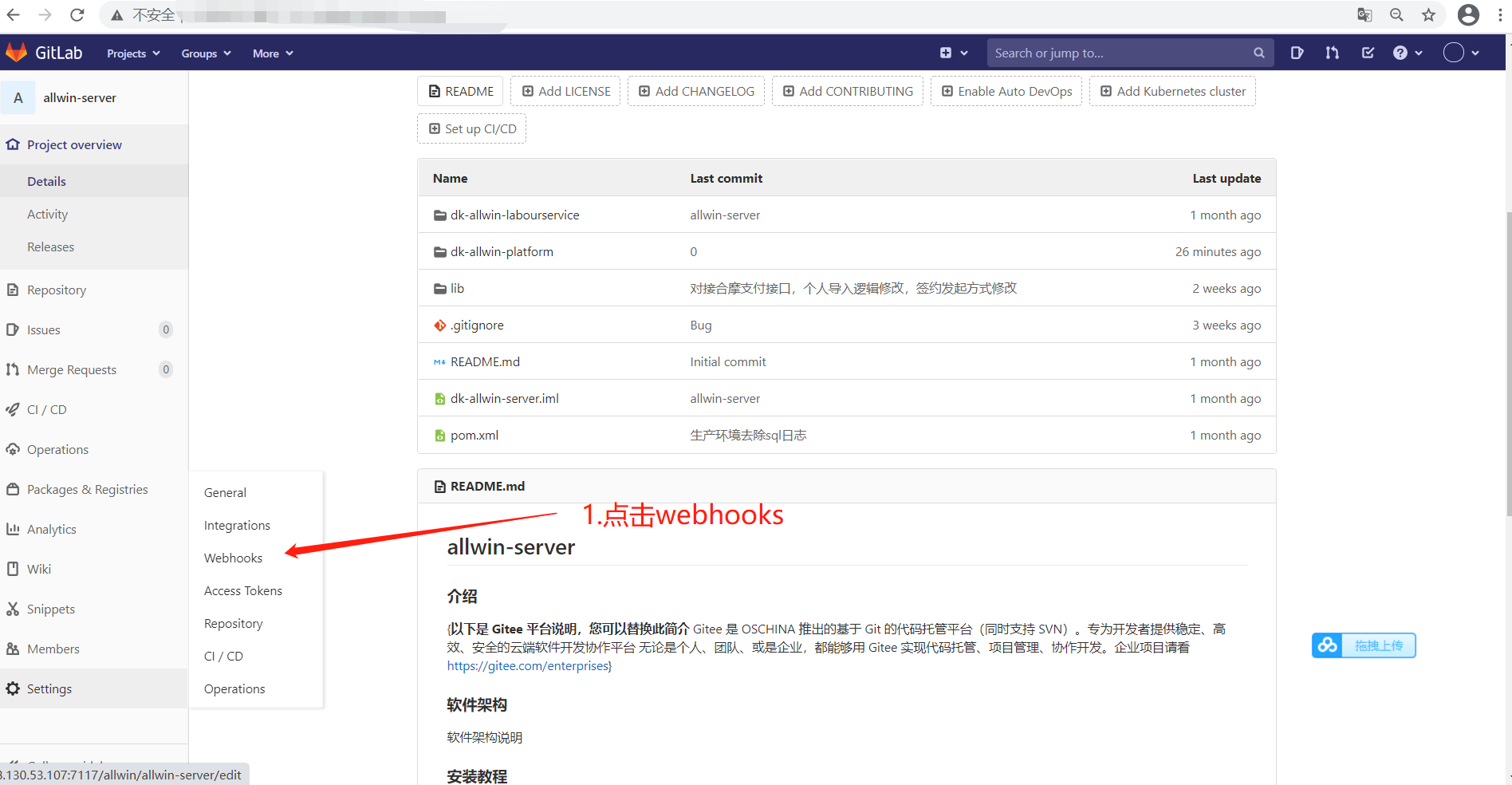Expand the More dropdown menu
The width and height of the screenshot is (1512, 785).
click(x=273, y=53)
